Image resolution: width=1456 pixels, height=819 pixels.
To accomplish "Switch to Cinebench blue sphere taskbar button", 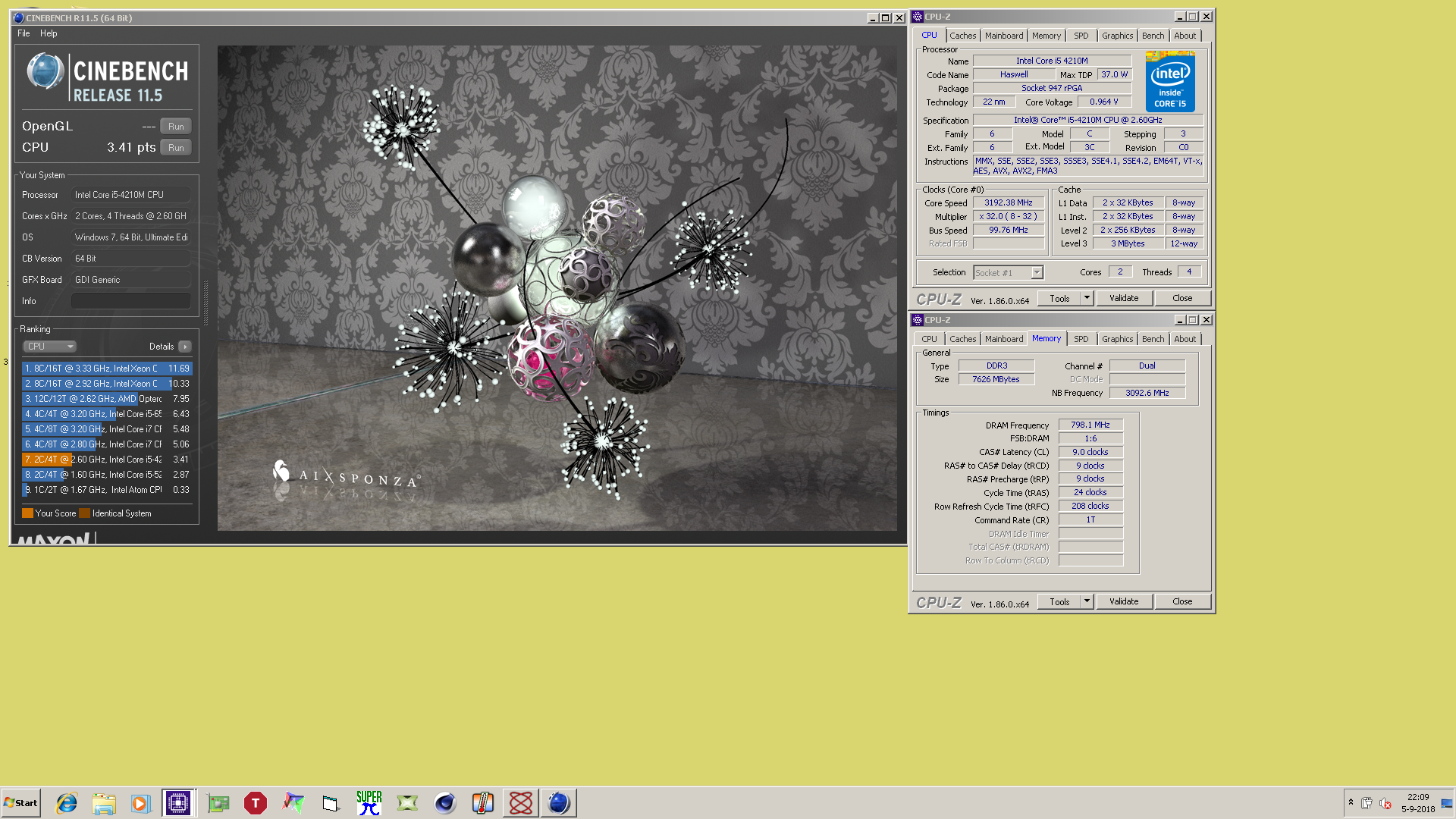I will (559, 803).
